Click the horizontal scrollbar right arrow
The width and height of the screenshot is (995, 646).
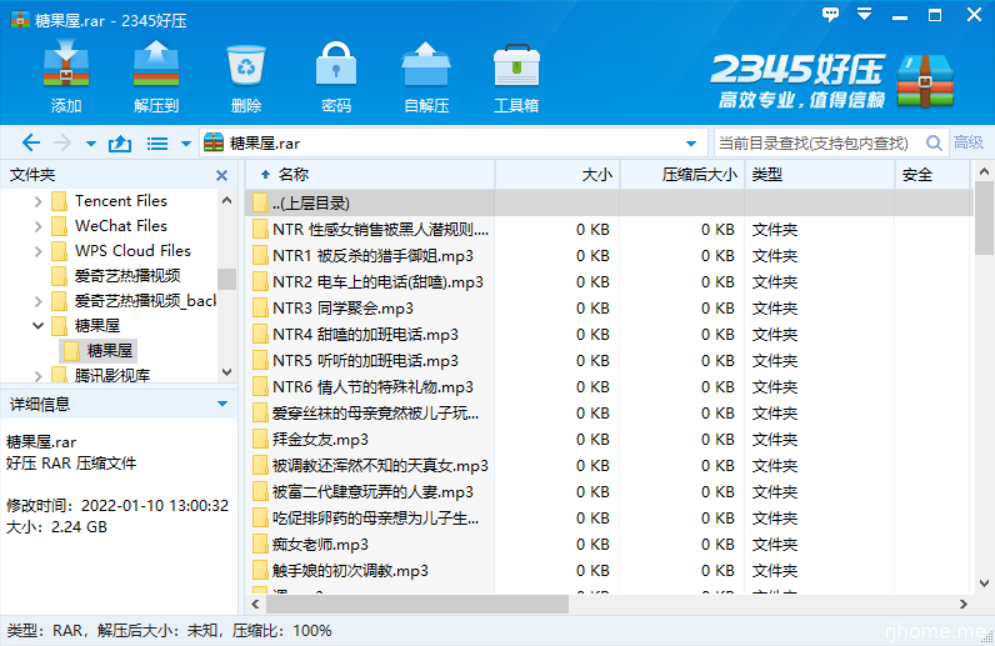coord(963,605)
